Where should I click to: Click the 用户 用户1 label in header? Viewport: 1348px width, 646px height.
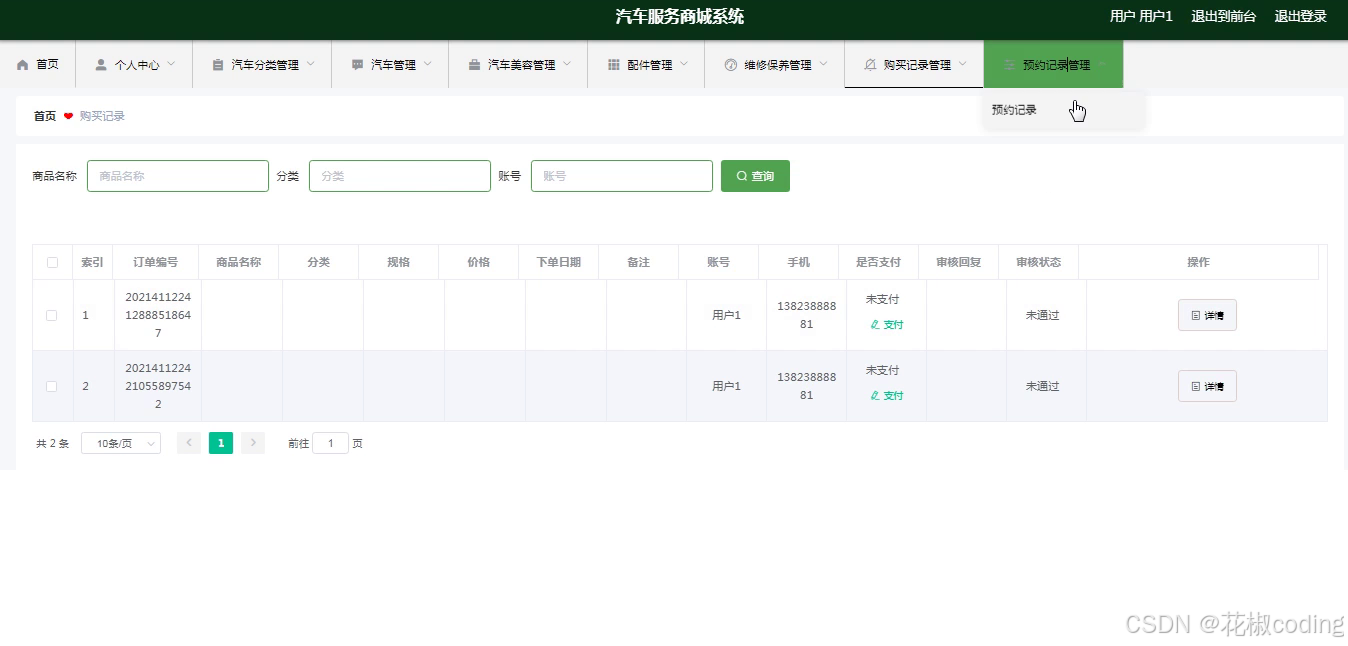(1141, 16)
